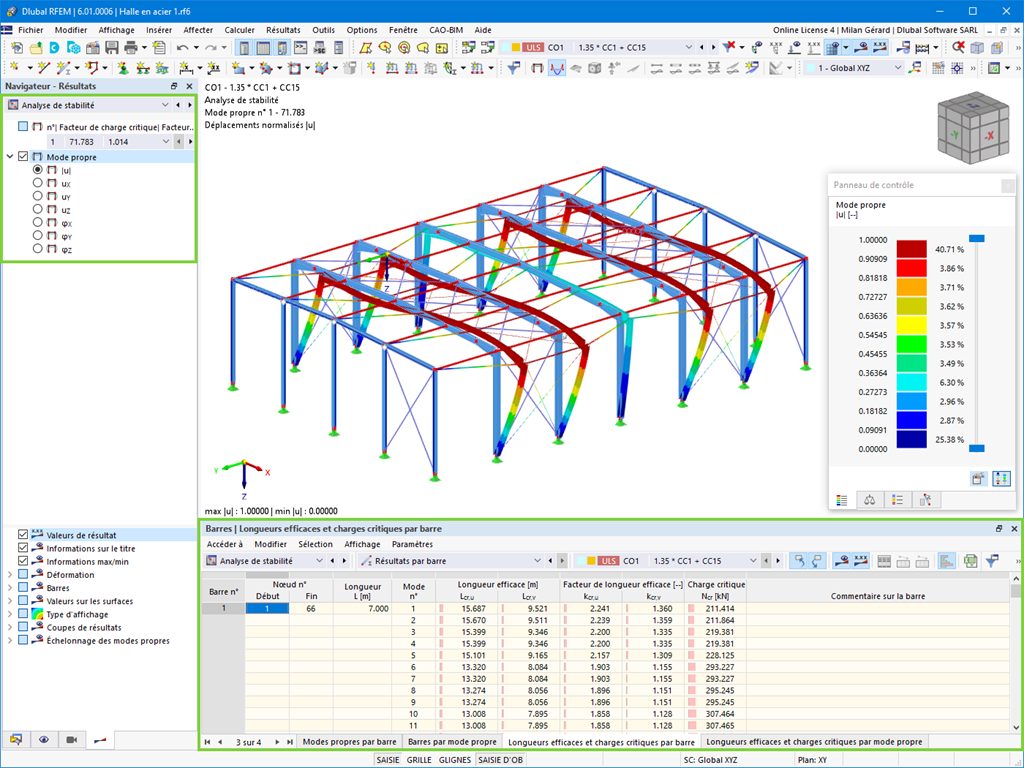Open the Analyse de stabilité dropdown in navigator
This screenshot has height=768, width=1024.
pos(88,105)
